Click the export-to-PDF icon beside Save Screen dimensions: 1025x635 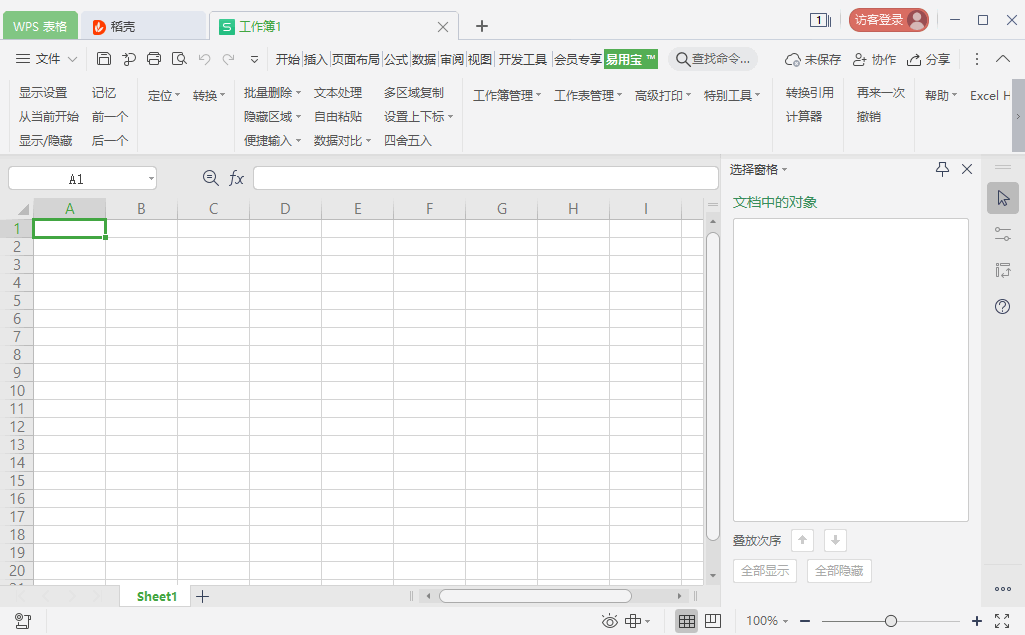coord(129,59)
